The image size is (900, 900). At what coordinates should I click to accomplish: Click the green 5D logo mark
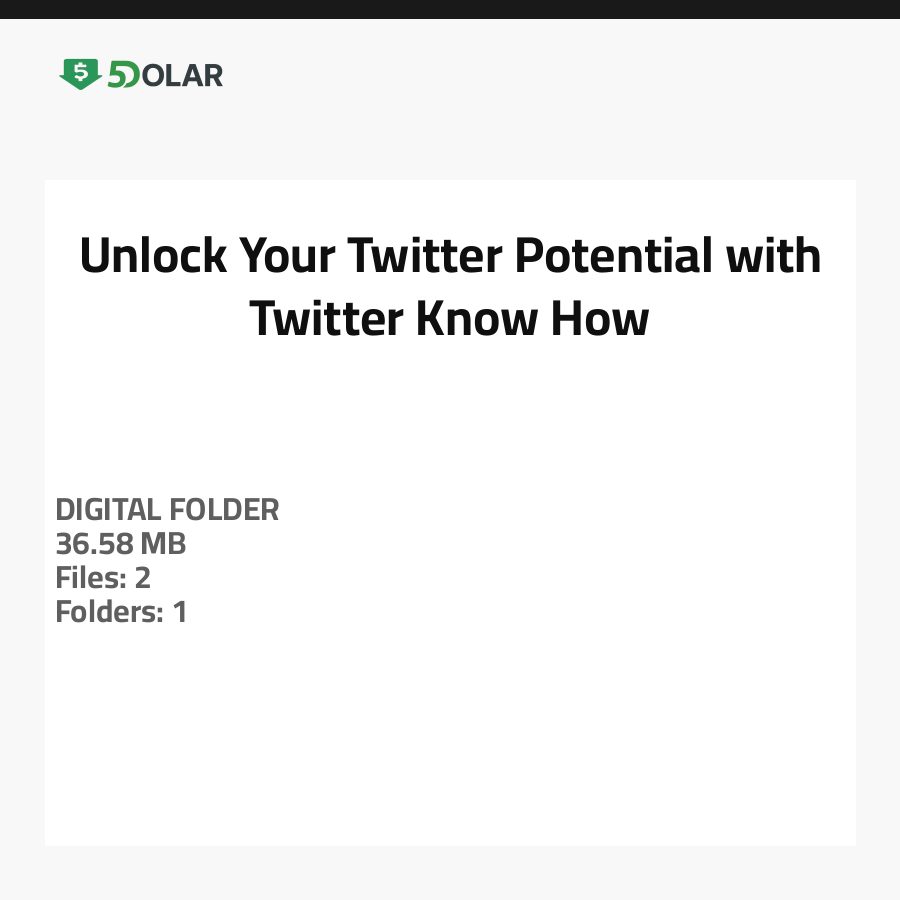click(x=123, y=75)
